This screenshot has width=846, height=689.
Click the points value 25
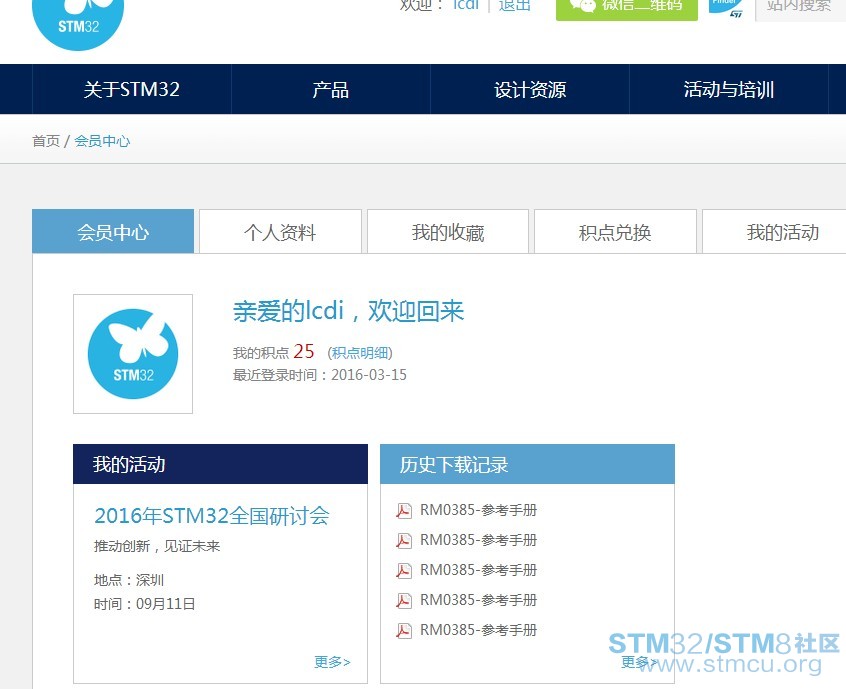click(x=304, y=351)
